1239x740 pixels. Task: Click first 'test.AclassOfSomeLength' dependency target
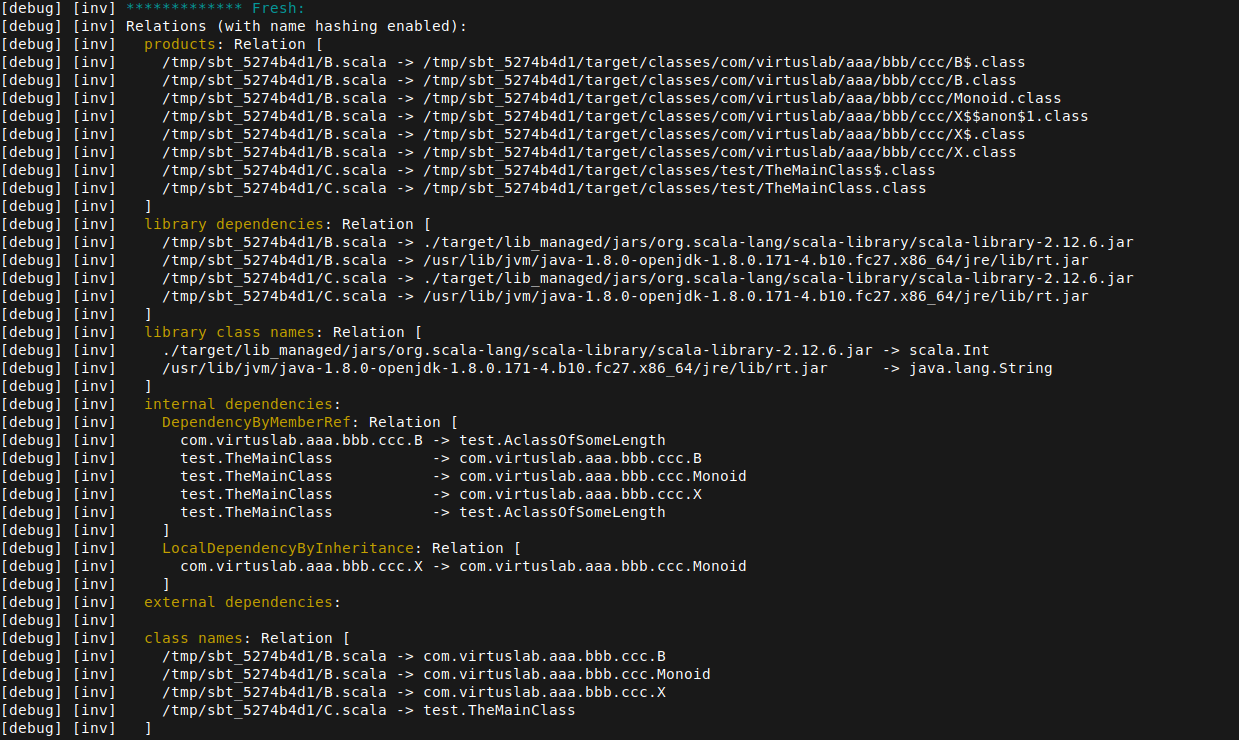point(562,440)
